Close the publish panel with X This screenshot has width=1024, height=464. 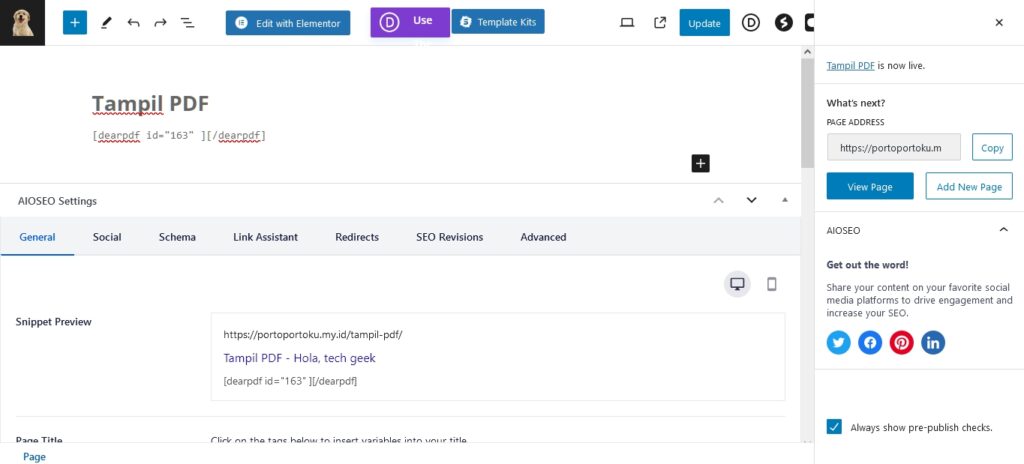[999, 22]
